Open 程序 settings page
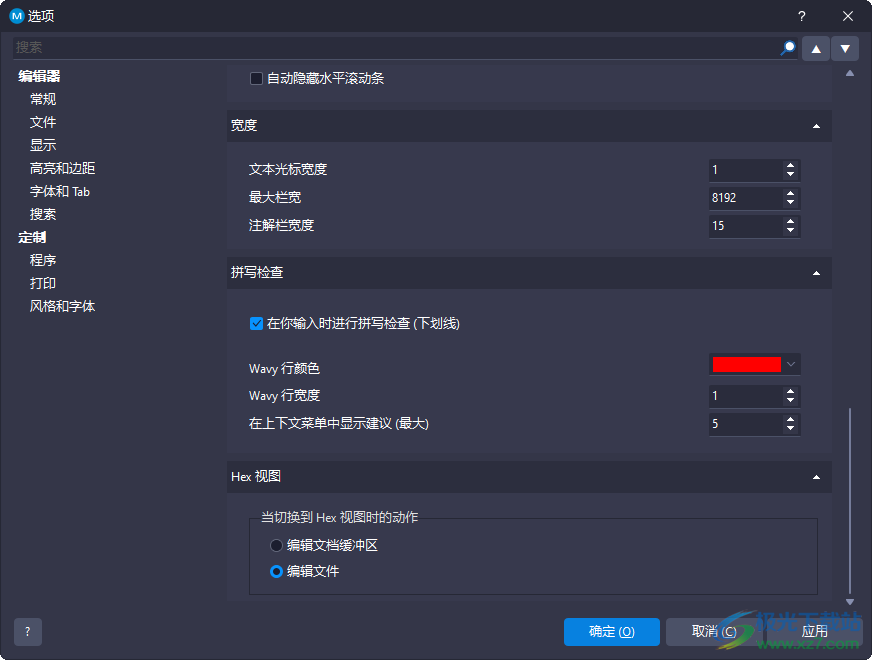Screen dimensions: 872x660 [43, 260]
